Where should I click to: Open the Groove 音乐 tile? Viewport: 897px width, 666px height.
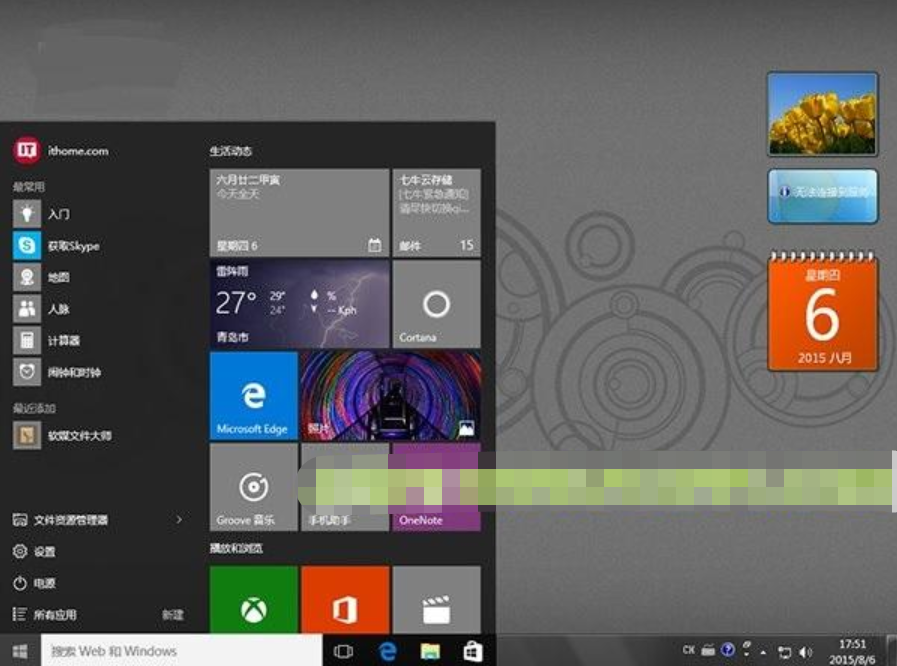coord(253,487)
